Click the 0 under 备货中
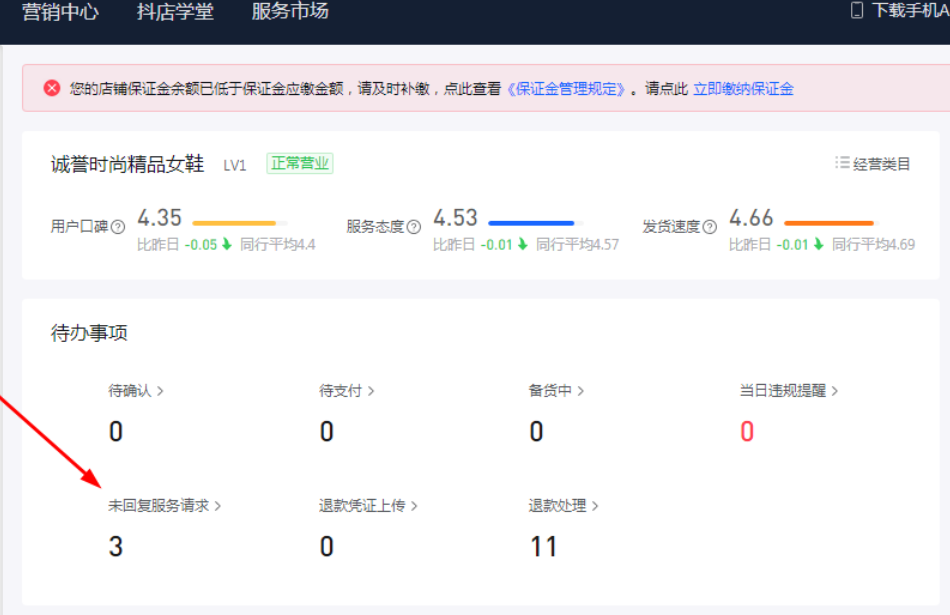The image size is (950, 615). coord(536,431)
